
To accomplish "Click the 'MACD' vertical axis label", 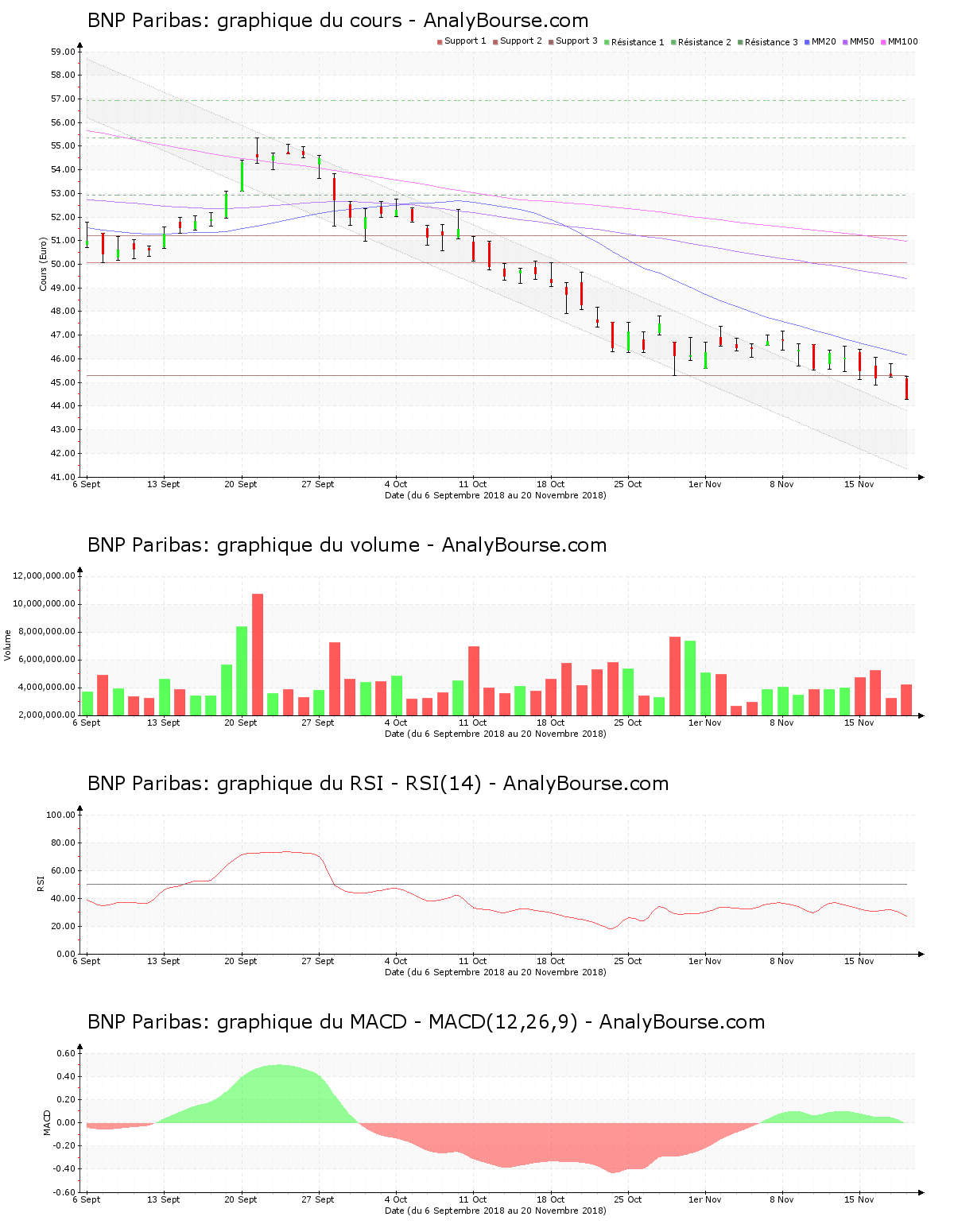I will (x=47, y=1122).
